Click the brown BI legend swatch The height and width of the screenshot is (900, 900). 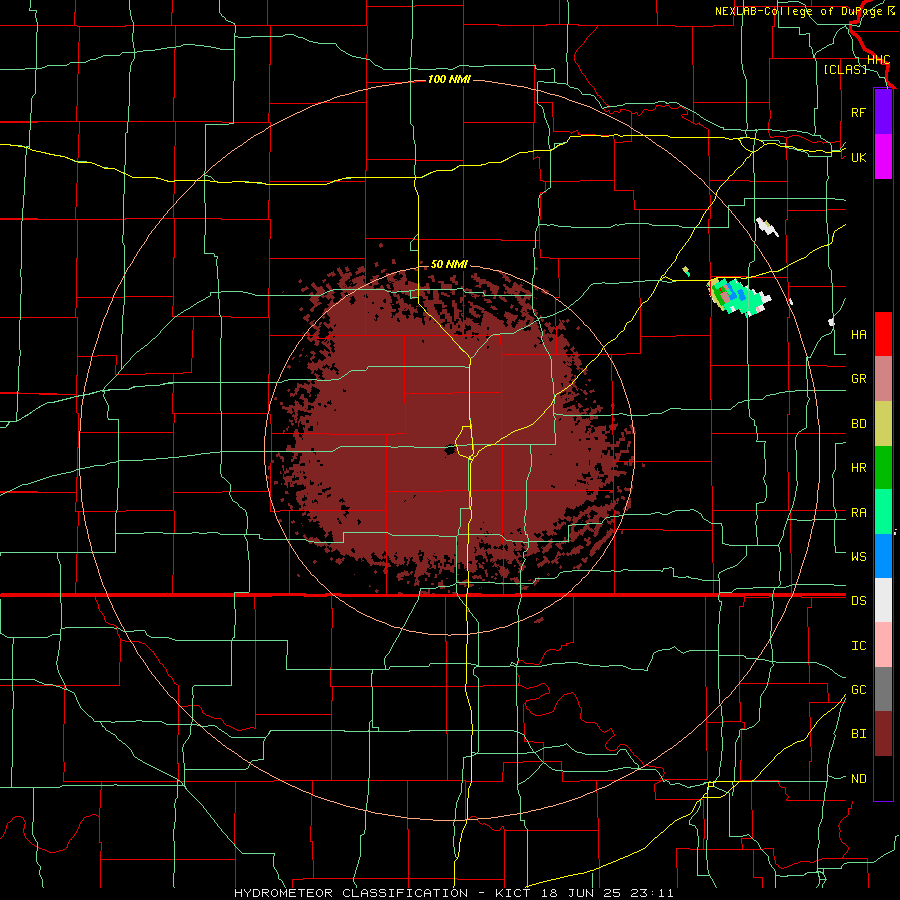click(x=883, y=734)
